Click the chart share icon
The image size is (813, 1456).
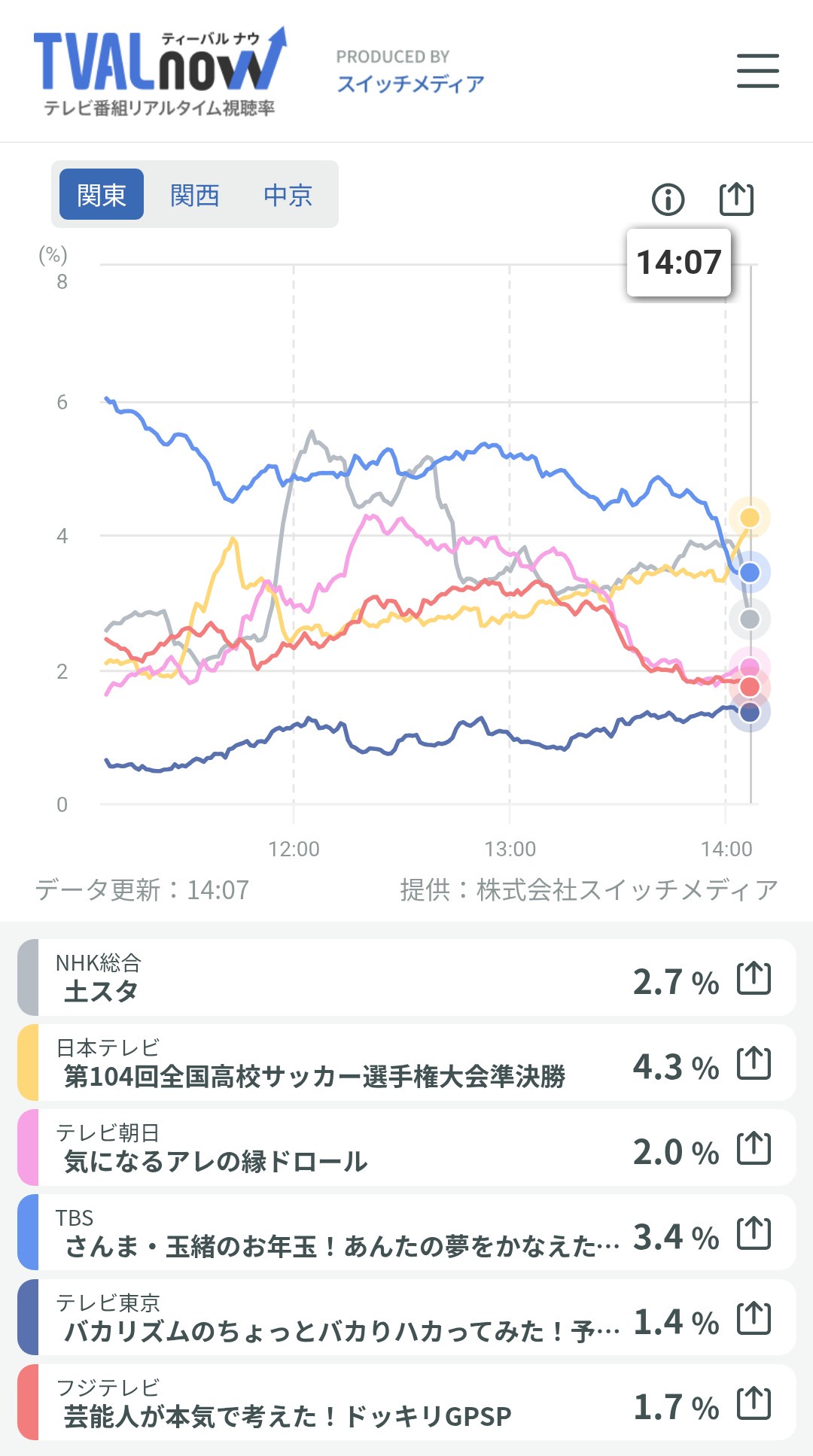[x=736, y=199]
